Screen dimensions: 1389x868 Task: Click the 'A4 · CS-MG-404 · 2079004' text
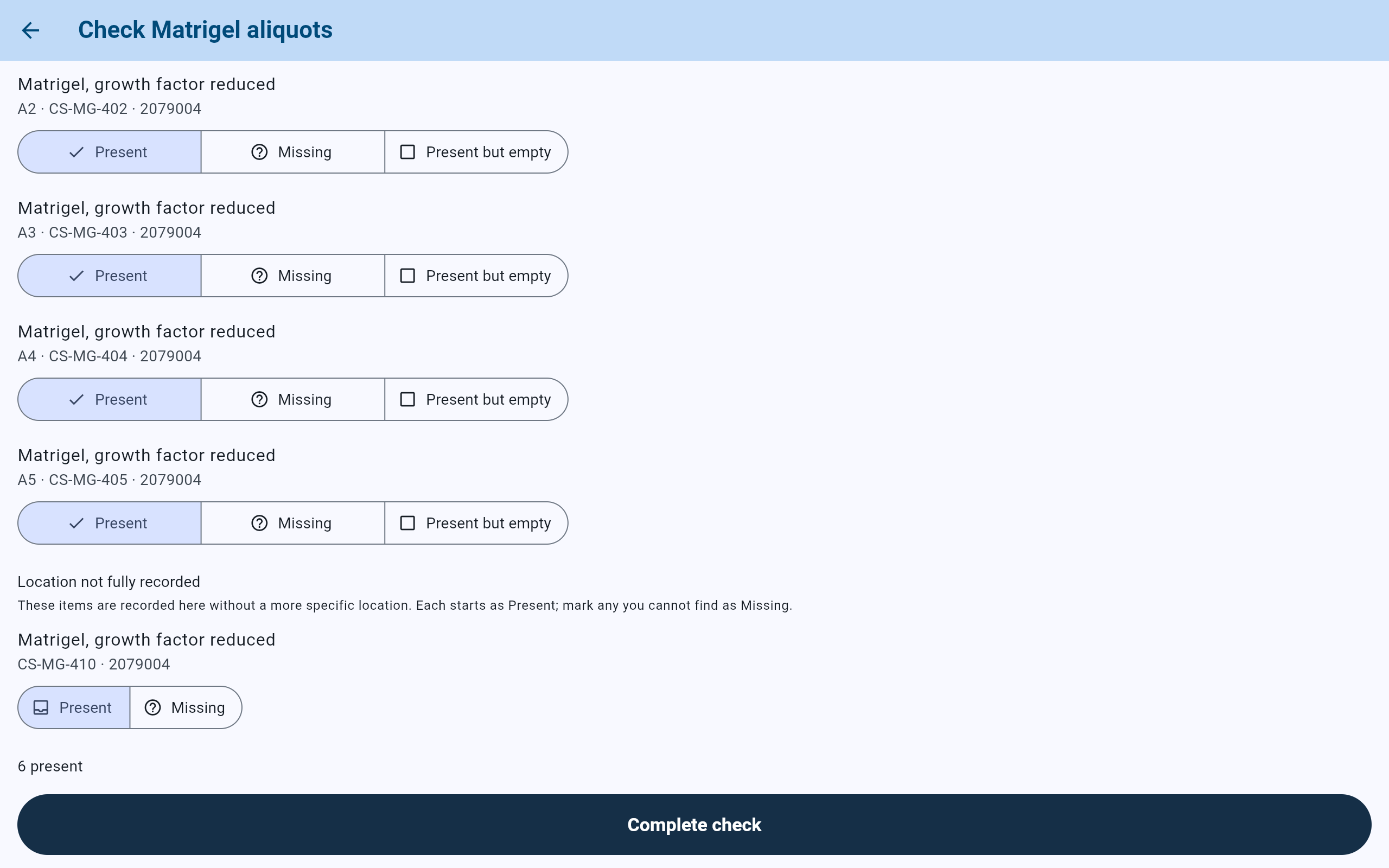coord(110,356)
